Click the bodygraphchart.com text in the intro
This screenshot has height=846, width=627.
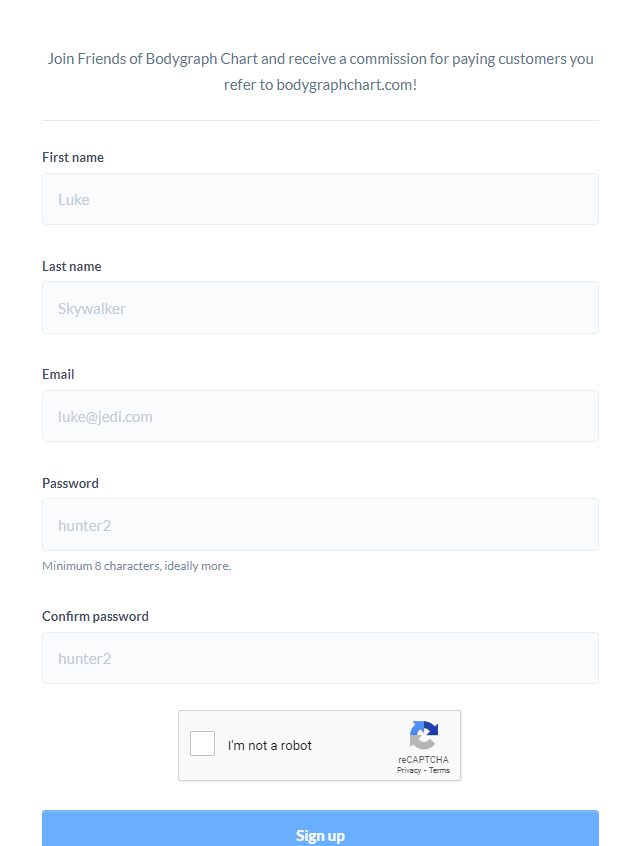(x=344, y=85)
